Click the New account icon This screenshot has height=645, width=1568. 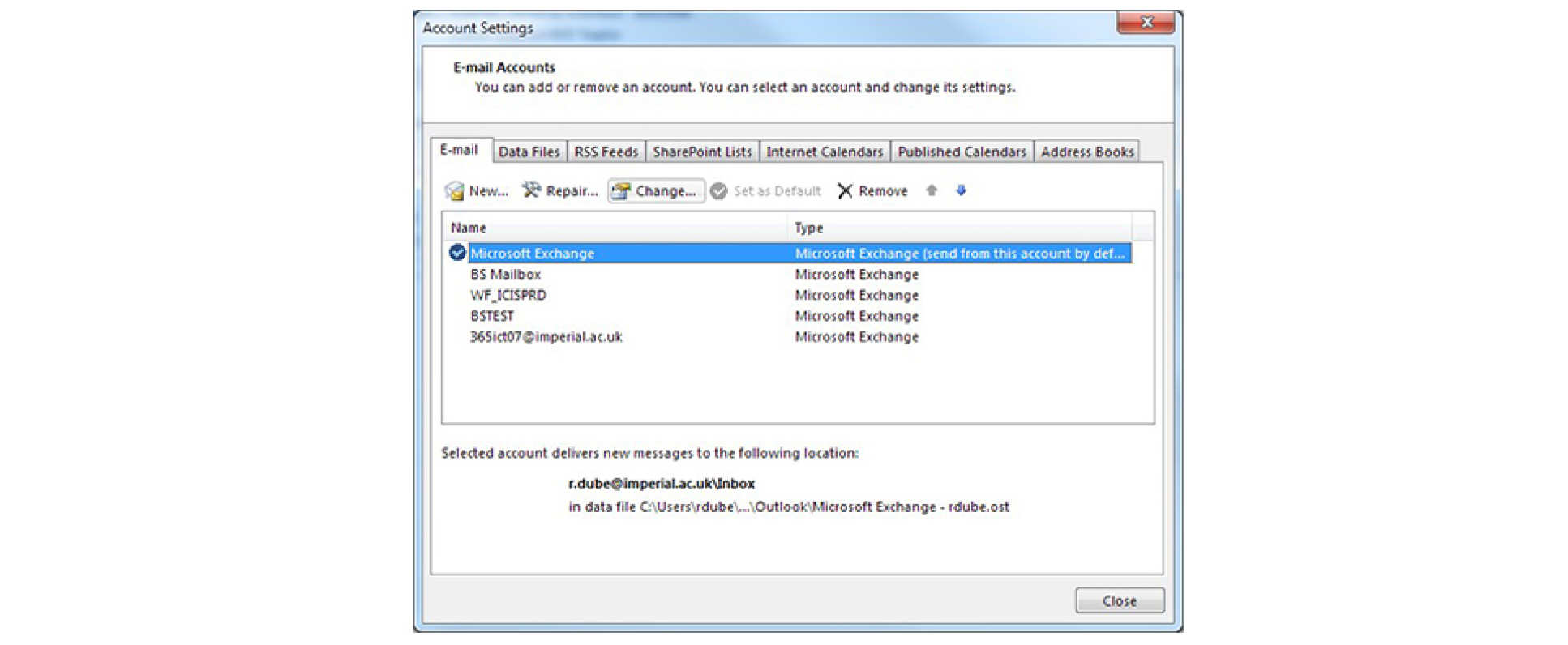455,191
